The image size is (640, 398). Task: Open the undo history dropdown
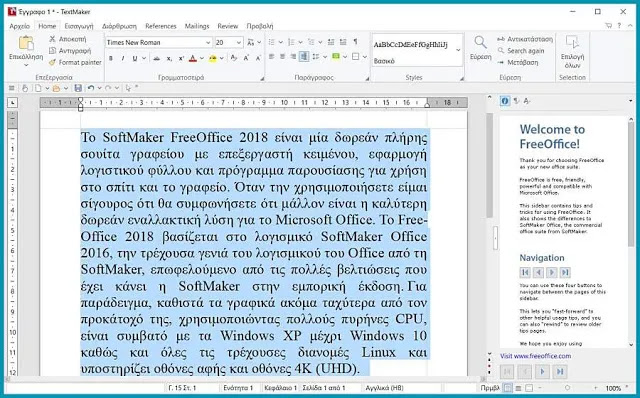(99, 88)
